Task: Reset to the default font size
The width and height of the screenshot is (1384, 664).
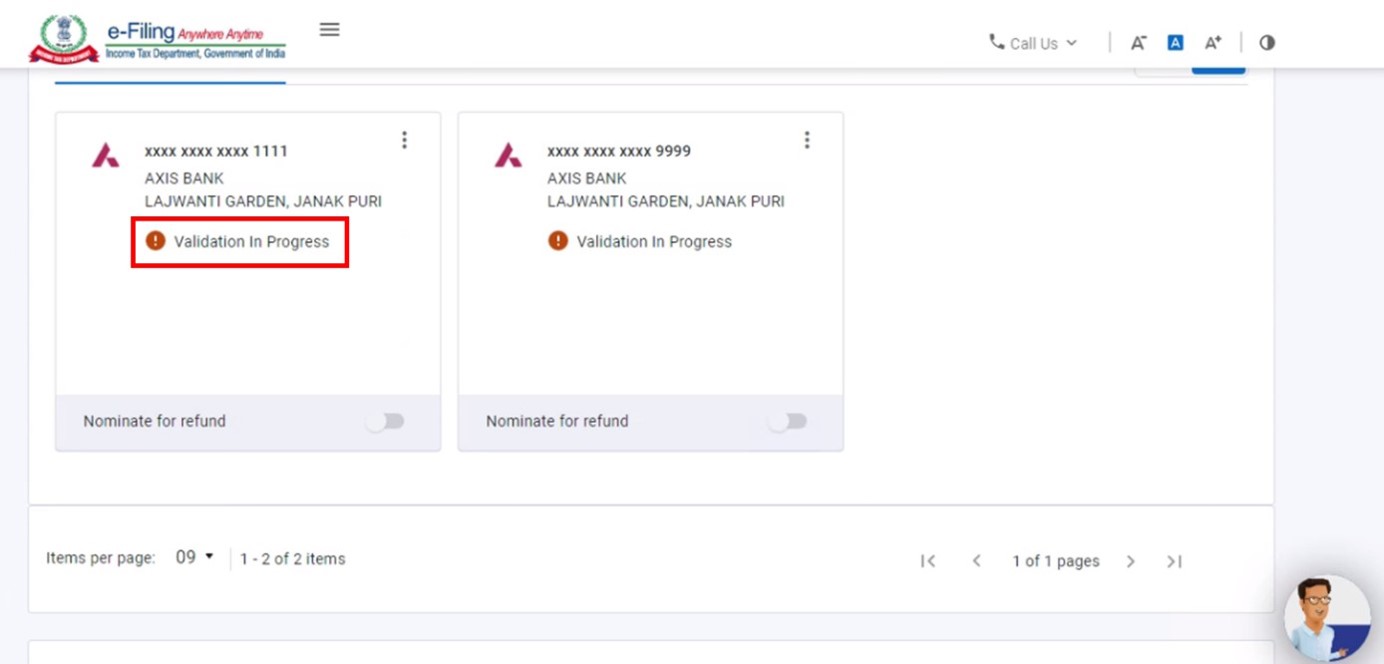Action: pos(1176,43)
